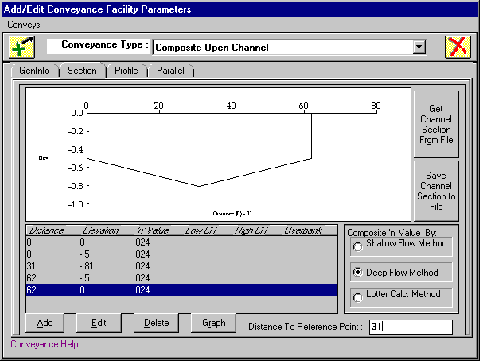Viewport: 480px width, 361px height.
Task: Select the Composite Open Channel combo box
Action: coord(289,47)
